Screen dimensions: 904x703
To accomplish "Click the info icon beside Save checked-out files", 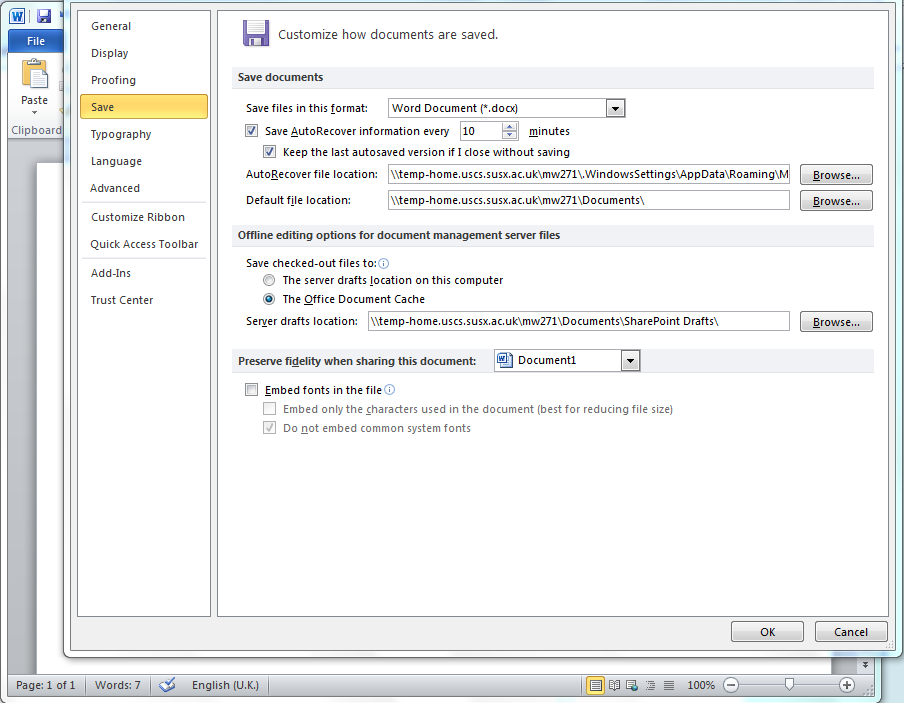I will click(x=383, y=264).
